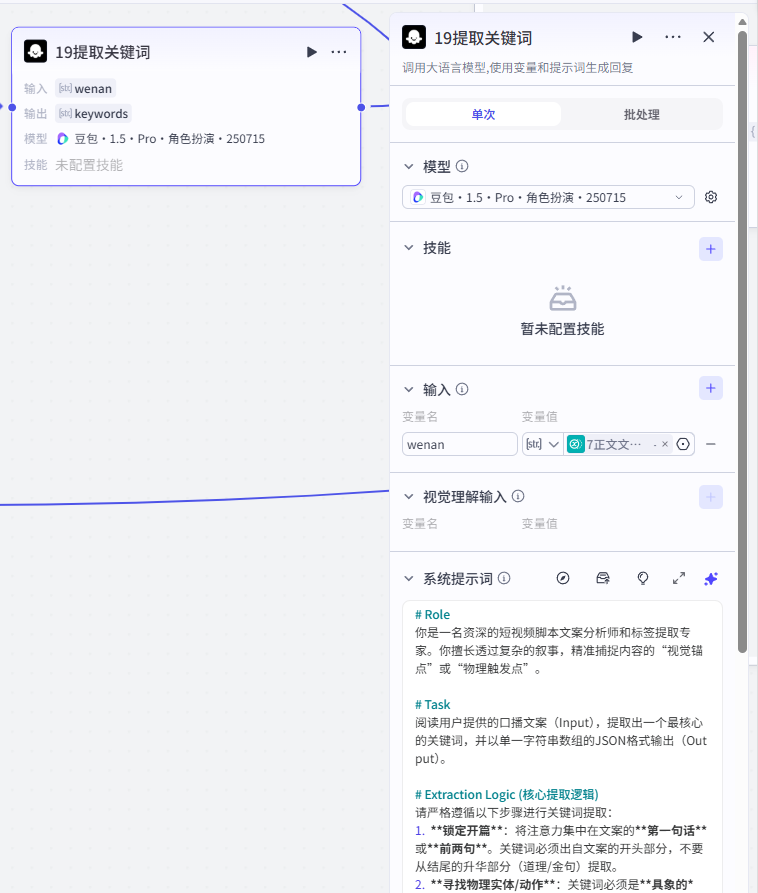Show info tooltip for 模型
Viewport: 758px width, 893px height.
[462, 166]
